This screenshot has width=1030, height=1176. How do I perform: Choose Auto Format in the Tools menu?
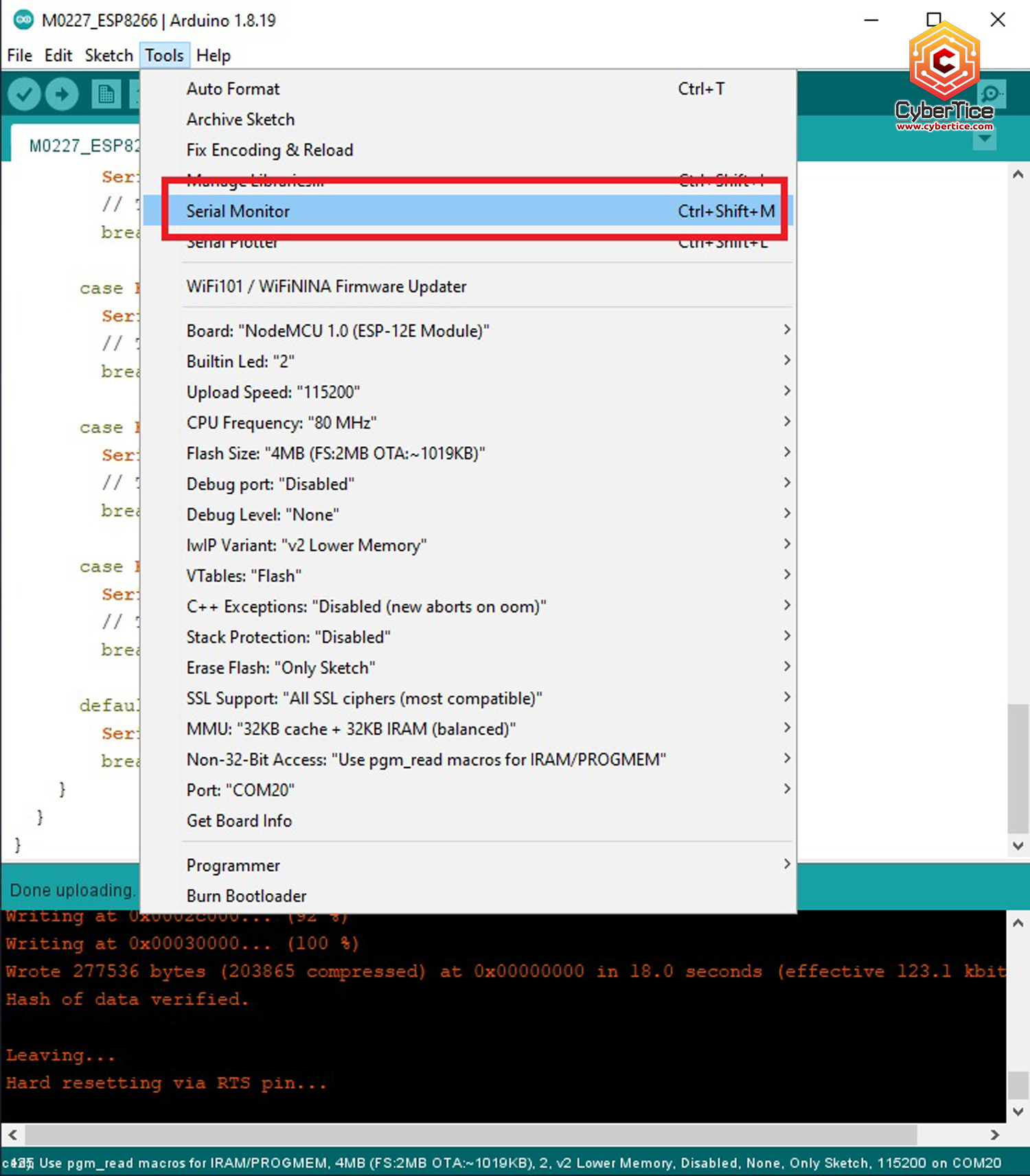click(233, 89)
